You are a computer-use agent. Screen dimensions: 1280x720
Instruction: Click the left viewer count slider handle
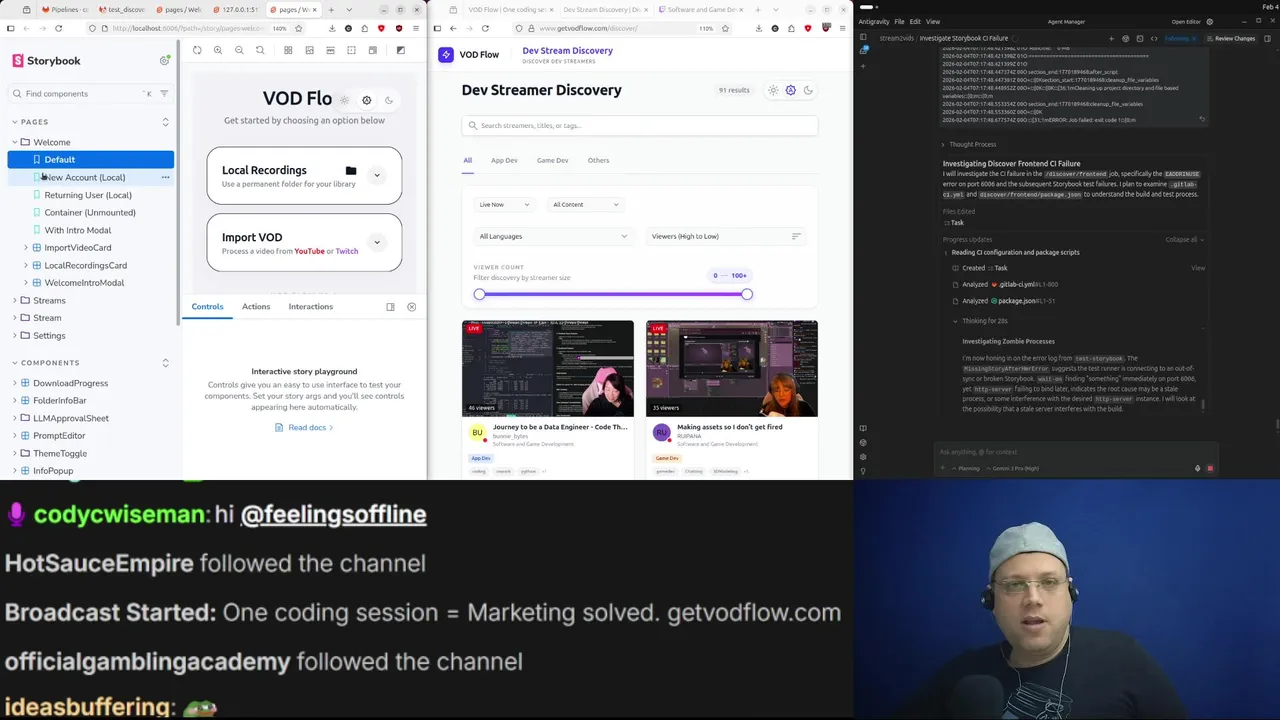(479, 294)
